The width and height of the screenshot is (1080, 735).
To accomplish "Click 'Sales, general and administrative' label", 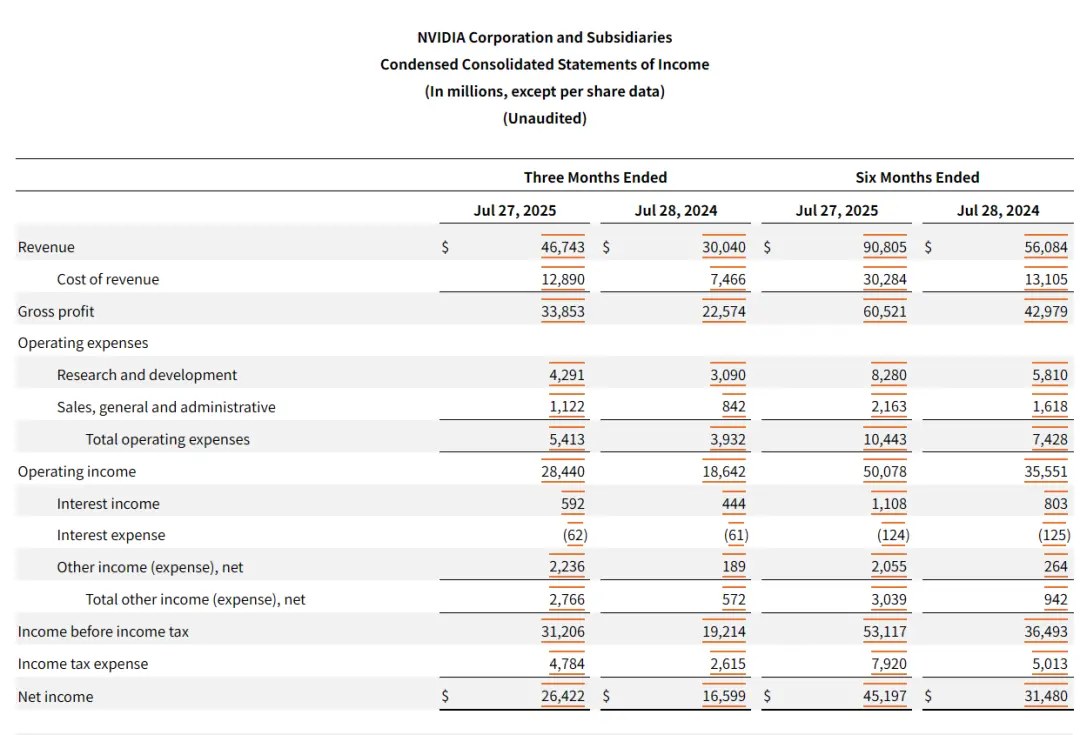I will pyautogui.click(x=166, y=407).
